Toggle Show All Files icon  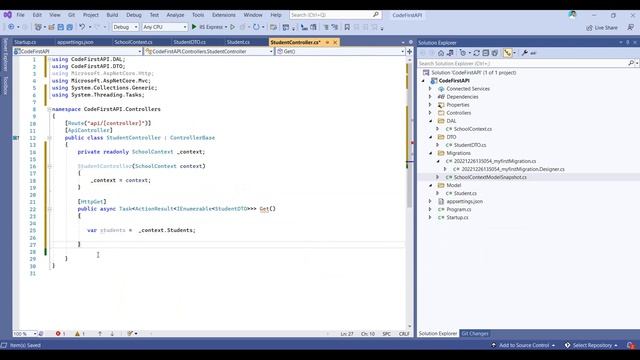click(x=495, y=53)
